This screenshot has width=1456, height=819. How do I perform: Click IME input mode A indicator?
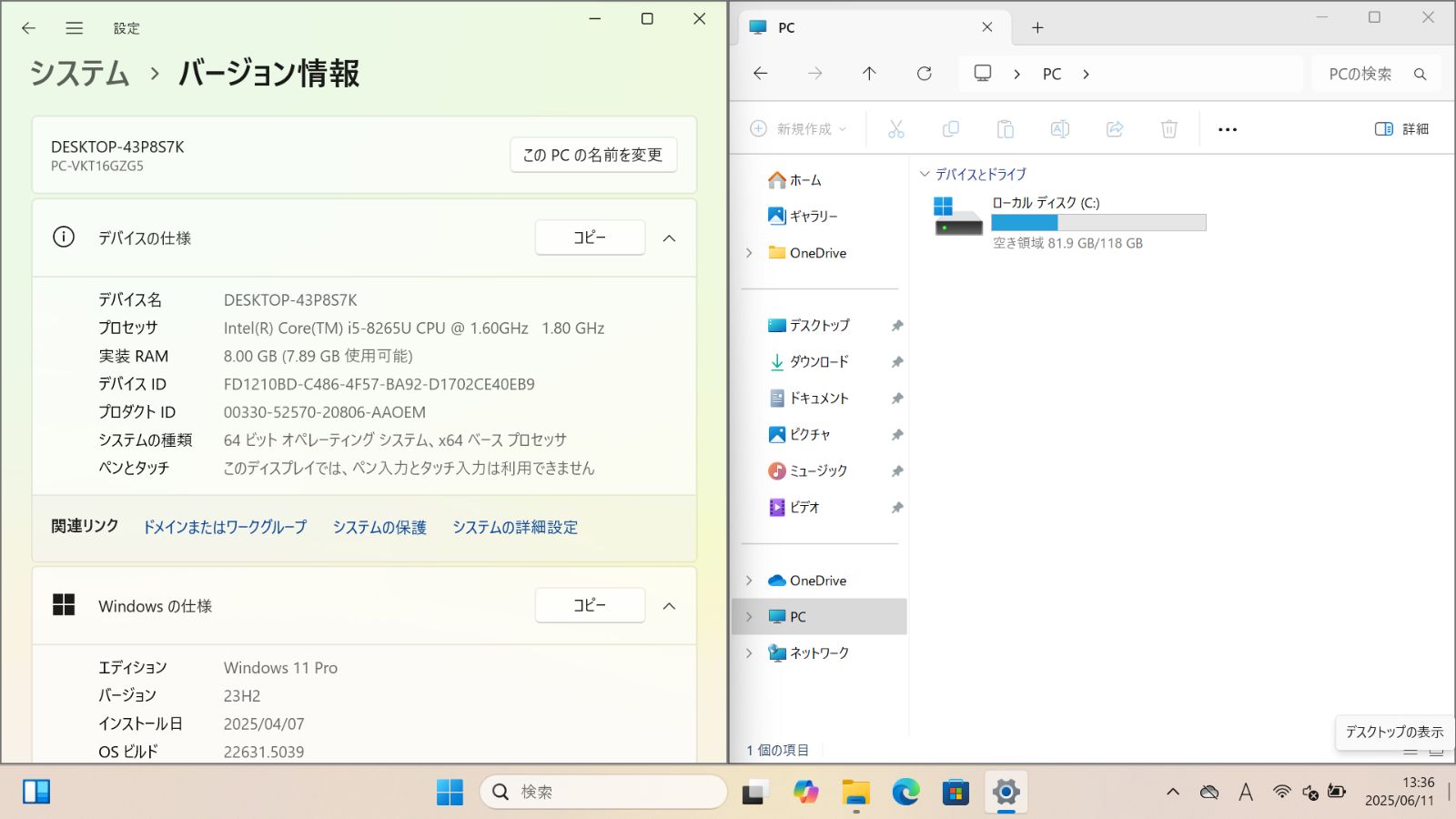(x=1246, y=792)
